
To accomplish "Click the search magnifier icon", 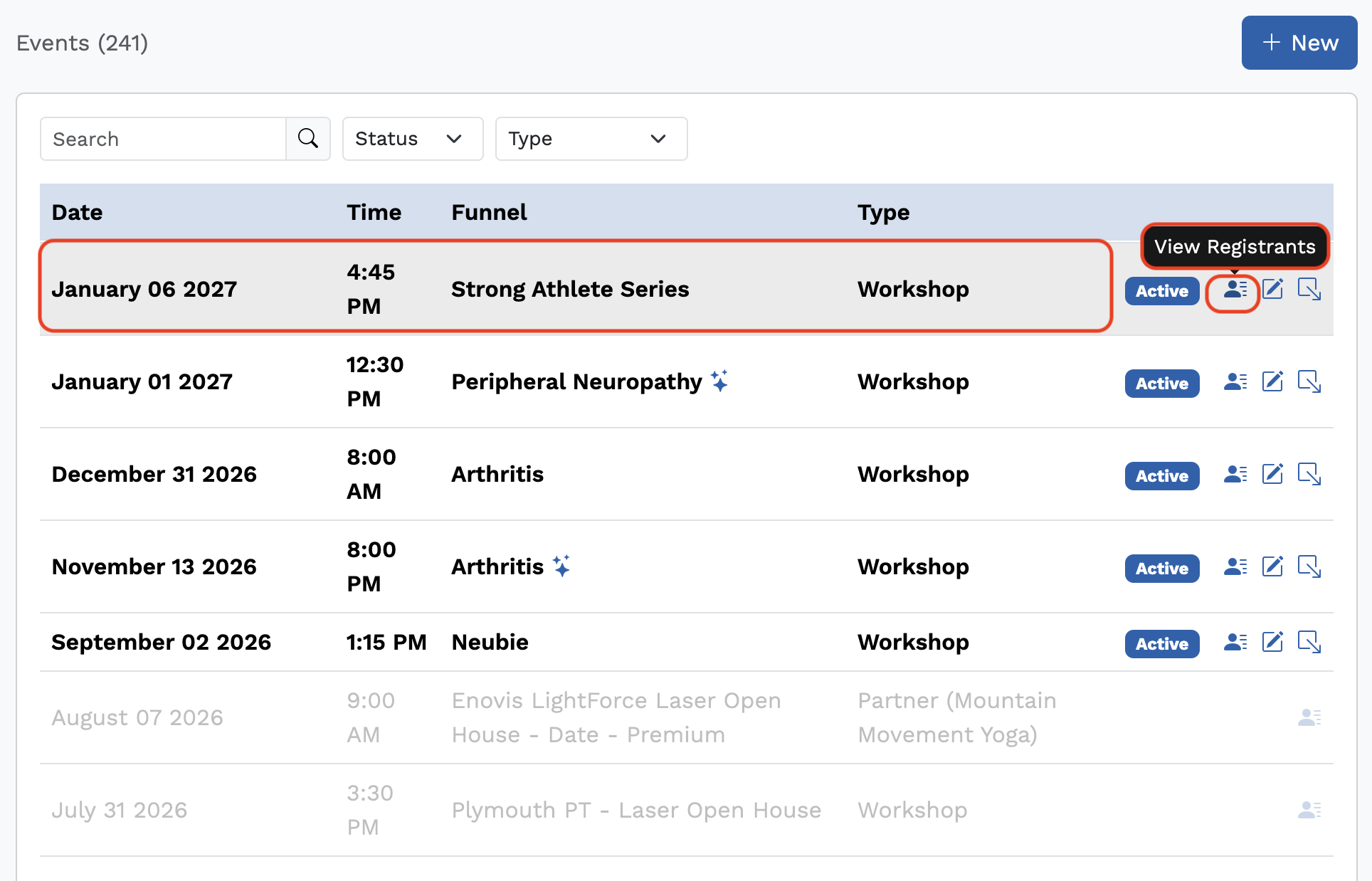I will 308,139.
